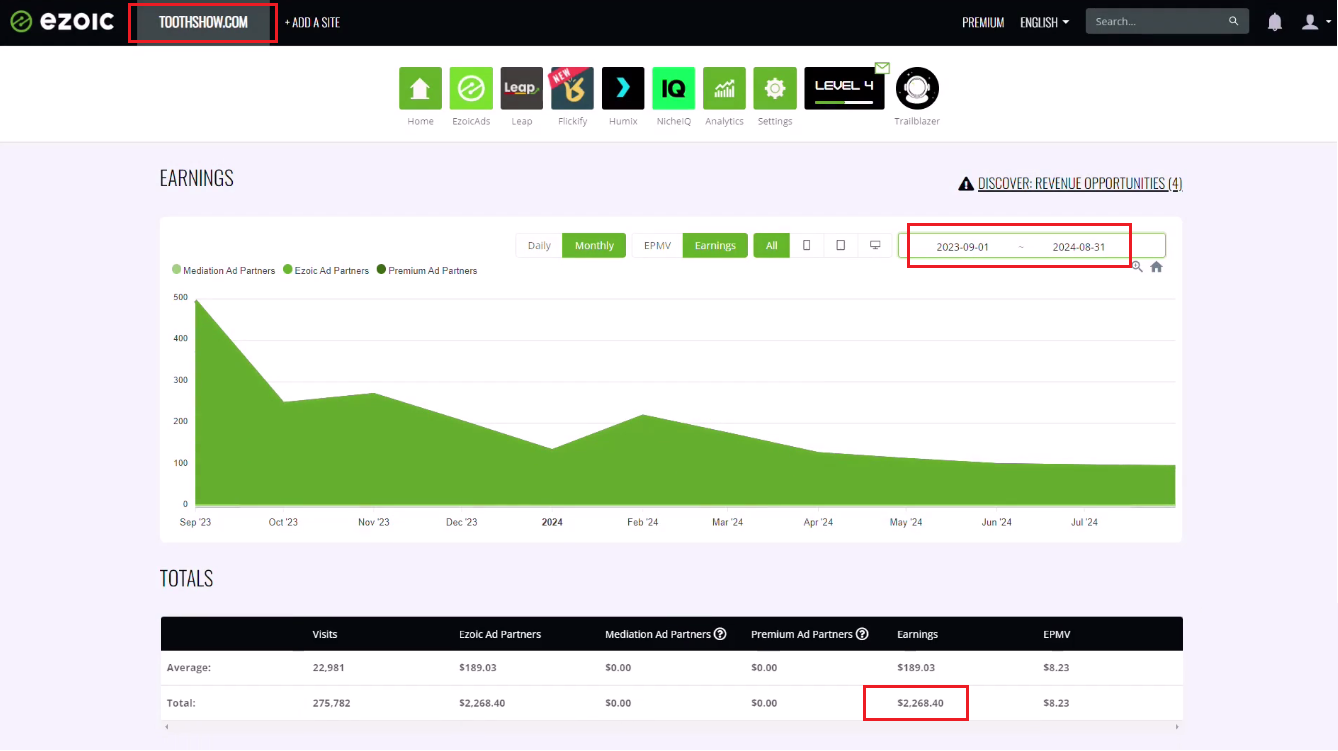
Task: Open the EzoicAds icon
Action: tap(471, 88)
